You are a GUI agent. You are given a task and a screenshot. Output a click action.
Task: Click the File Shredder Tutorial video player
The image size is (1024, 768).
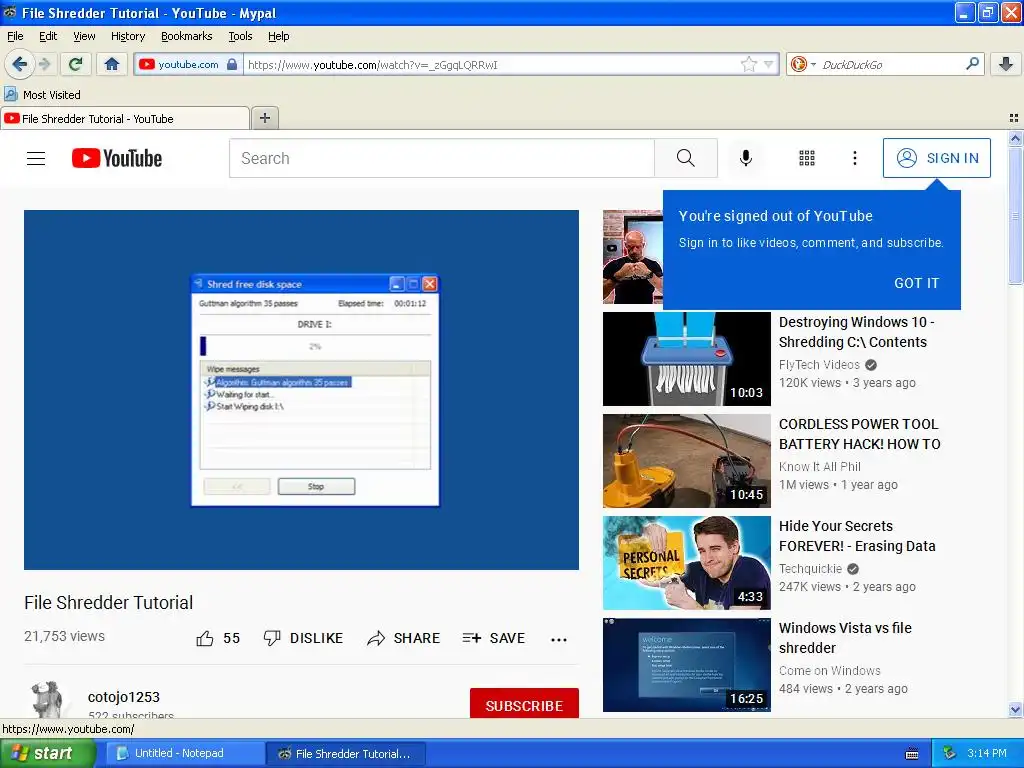pyautogui.click(x=301, y=389)
